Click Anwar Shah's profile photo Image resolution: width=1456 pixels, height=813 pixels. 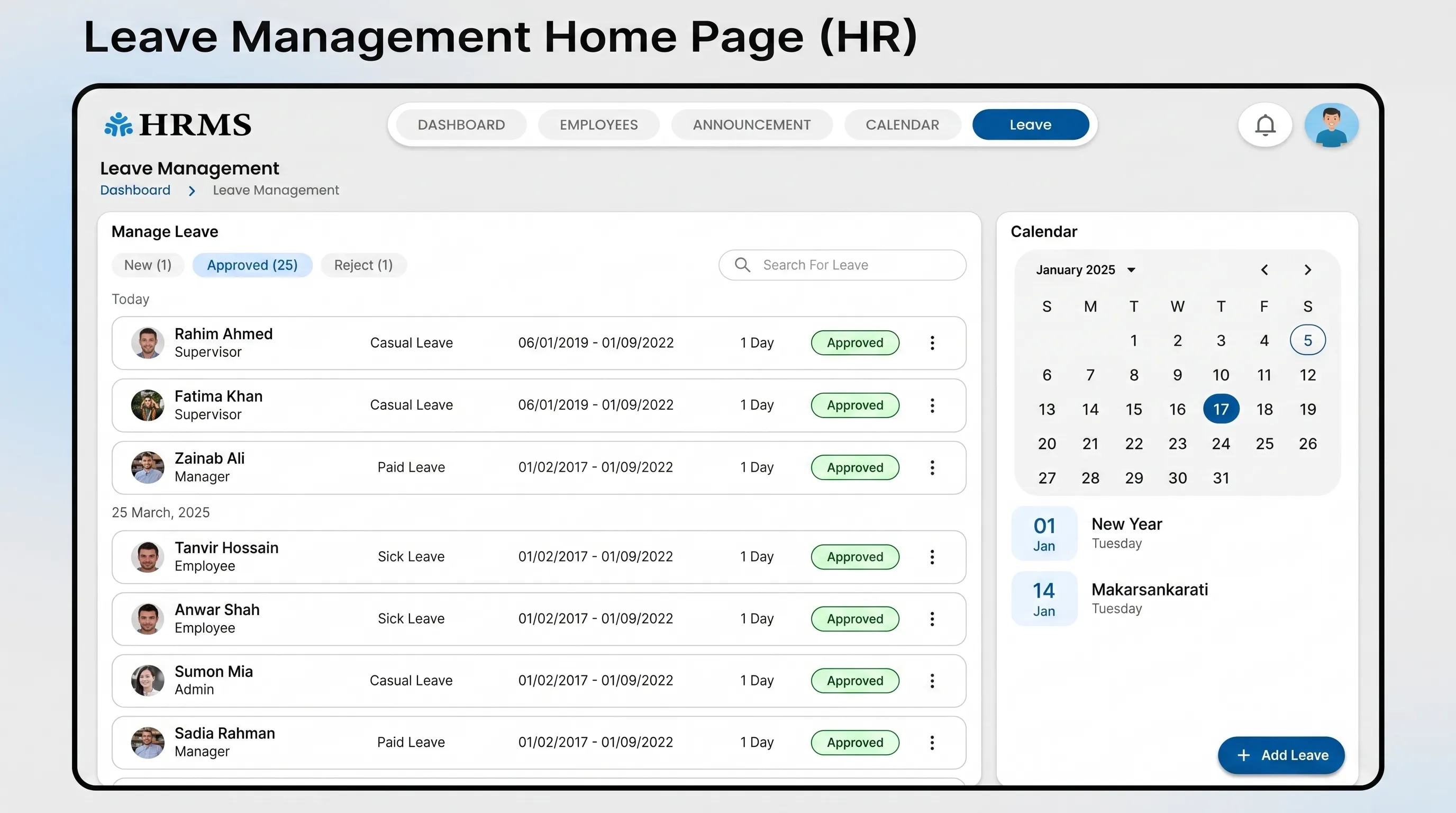click(148, 619)
